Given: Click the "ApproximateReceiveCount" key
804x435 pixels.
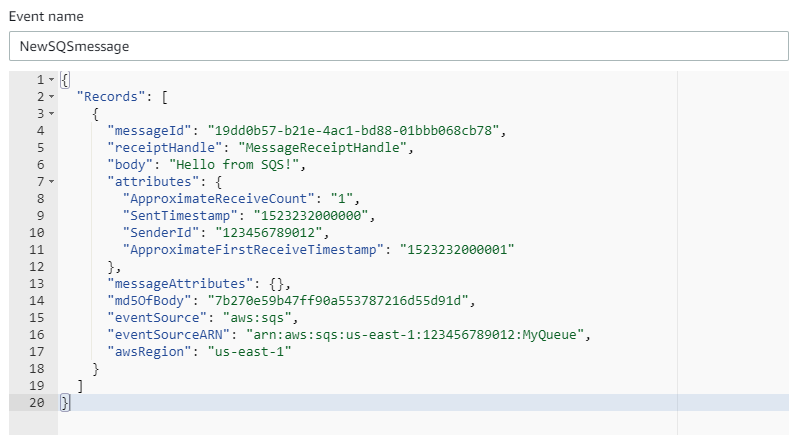Looking at the screenshot, I should (218, 199).
